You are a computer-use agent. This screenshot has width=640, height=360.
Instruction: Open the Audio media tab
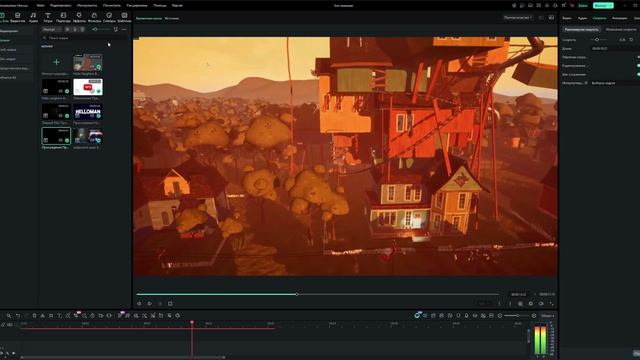pyautogui.click(x=33, y=17)
